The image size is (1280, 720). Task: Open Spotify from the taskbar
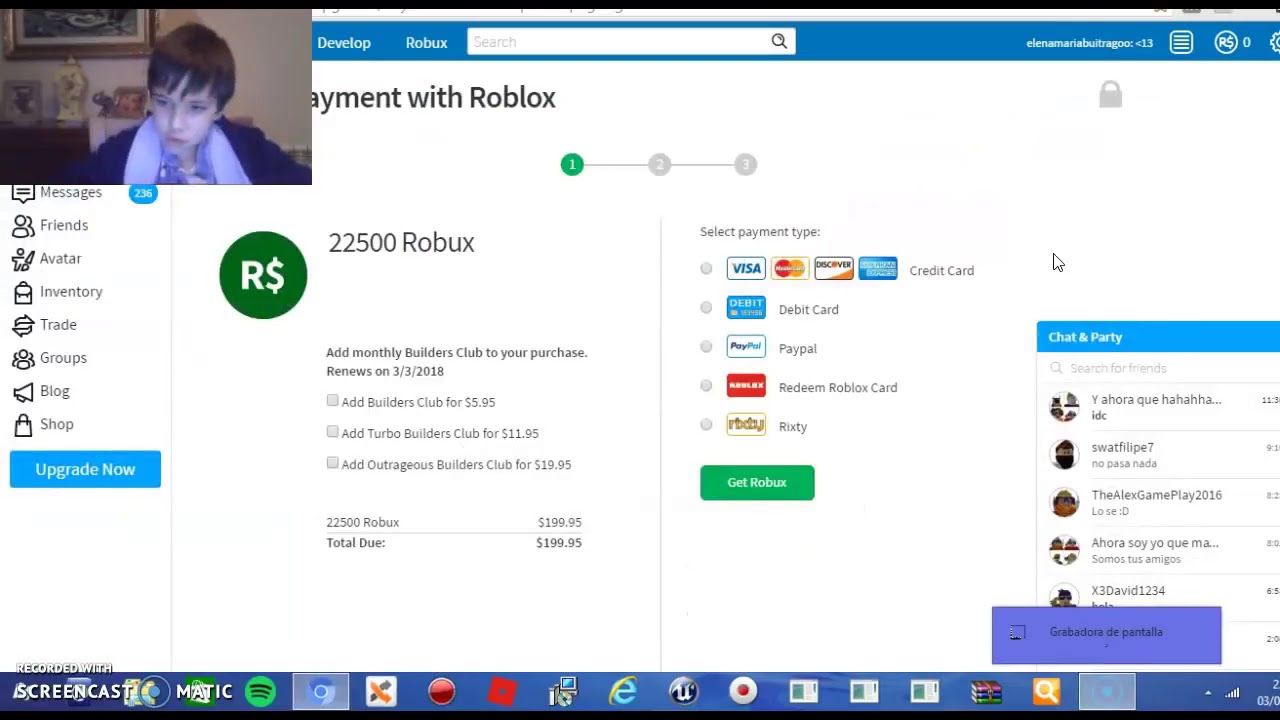coord(261,692)
